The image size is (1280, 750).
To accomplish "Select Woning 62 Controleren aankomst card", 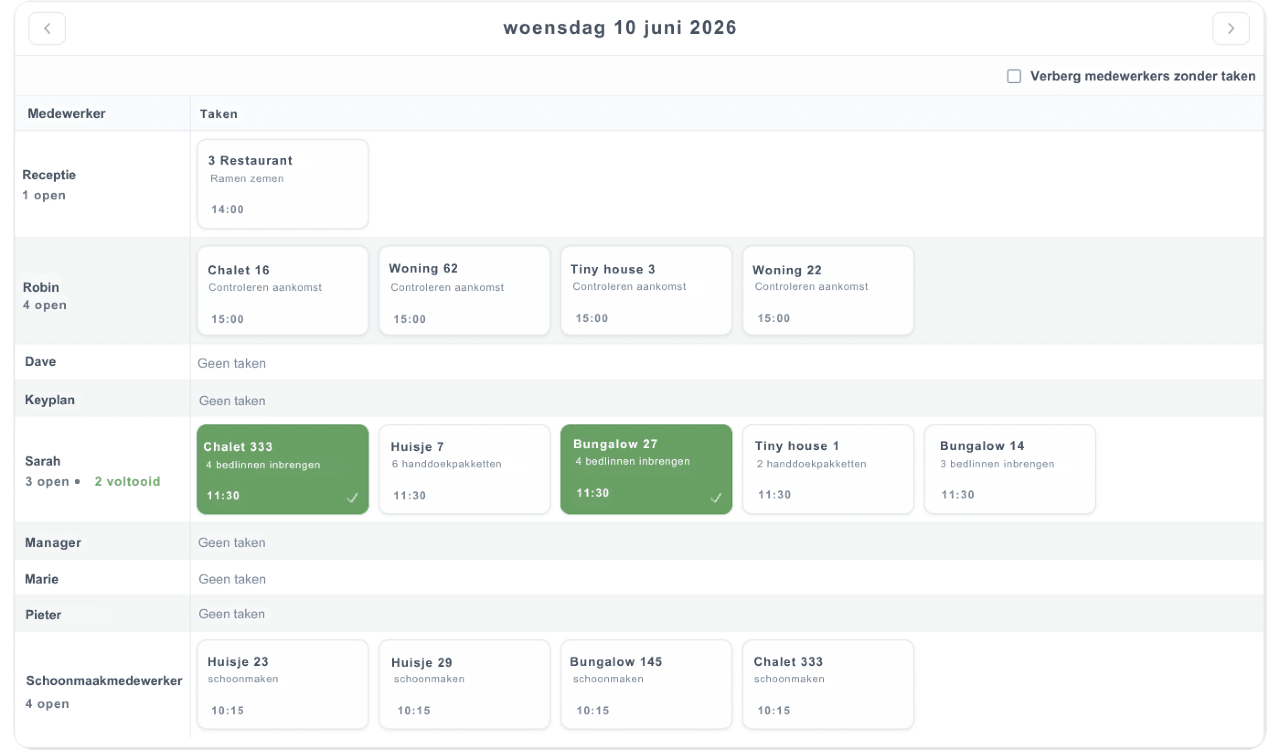I will (465, 290).
